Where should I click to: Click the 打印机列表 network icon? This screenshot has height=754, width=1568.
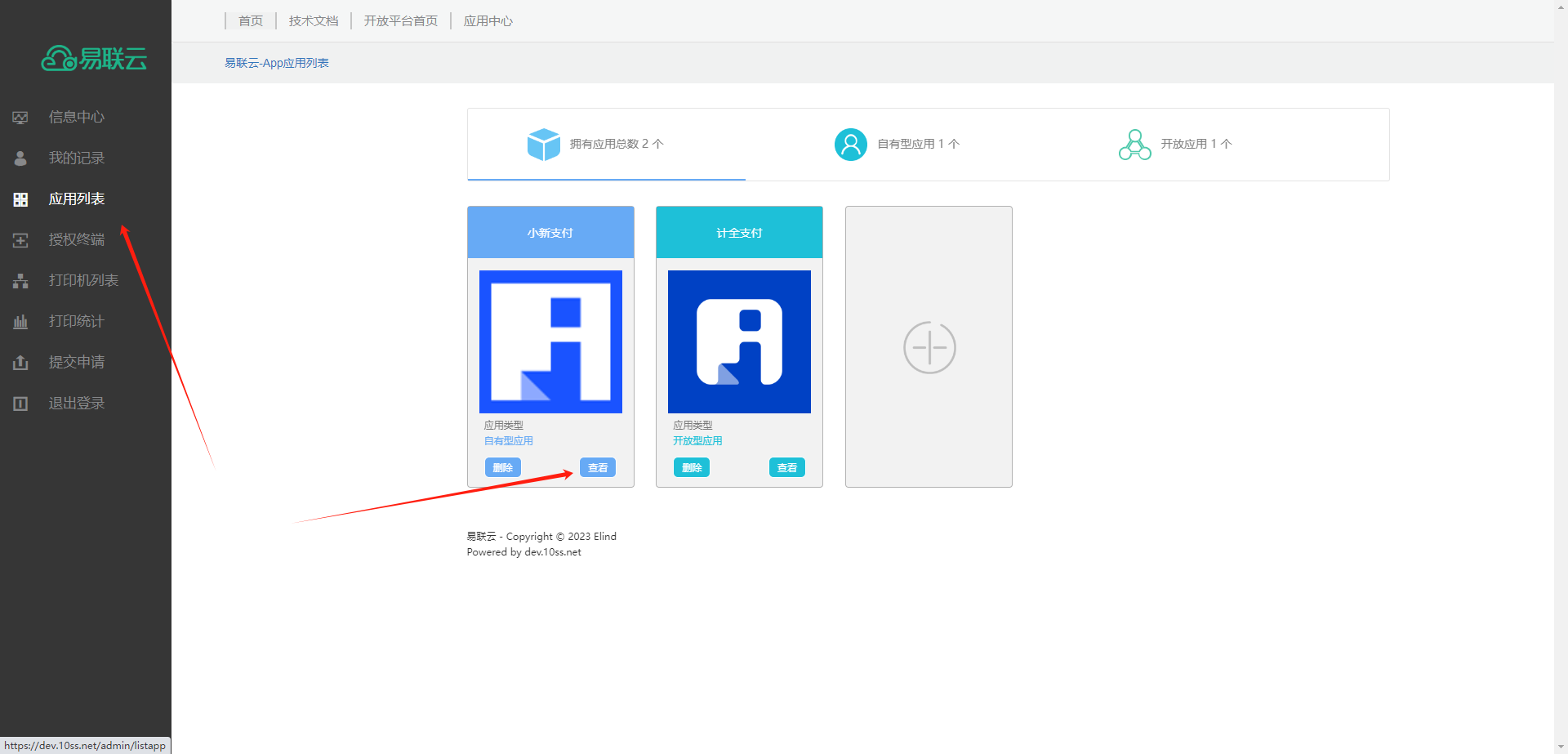pyautogui.click(x=20, y=281)
